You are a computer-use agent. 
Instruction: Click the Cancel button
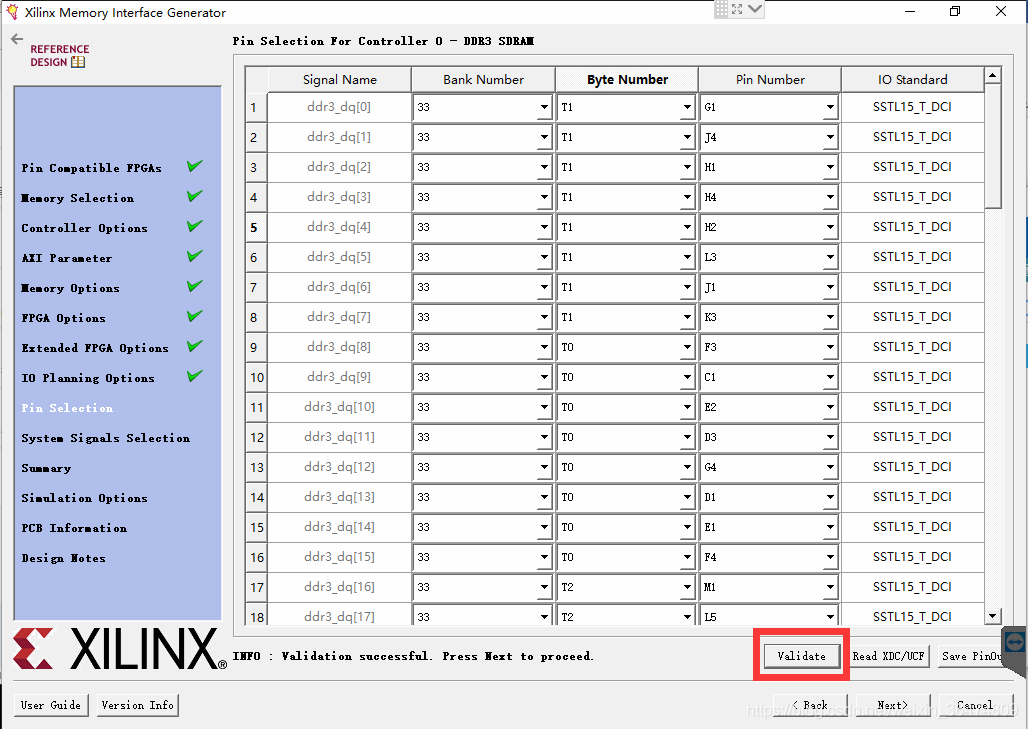976,705
